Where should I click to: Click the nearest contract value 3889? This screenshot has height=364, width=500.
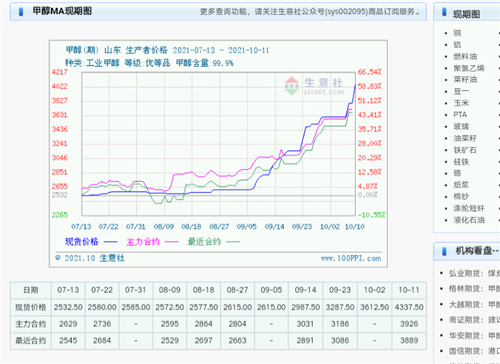click(x=409, y=341)
